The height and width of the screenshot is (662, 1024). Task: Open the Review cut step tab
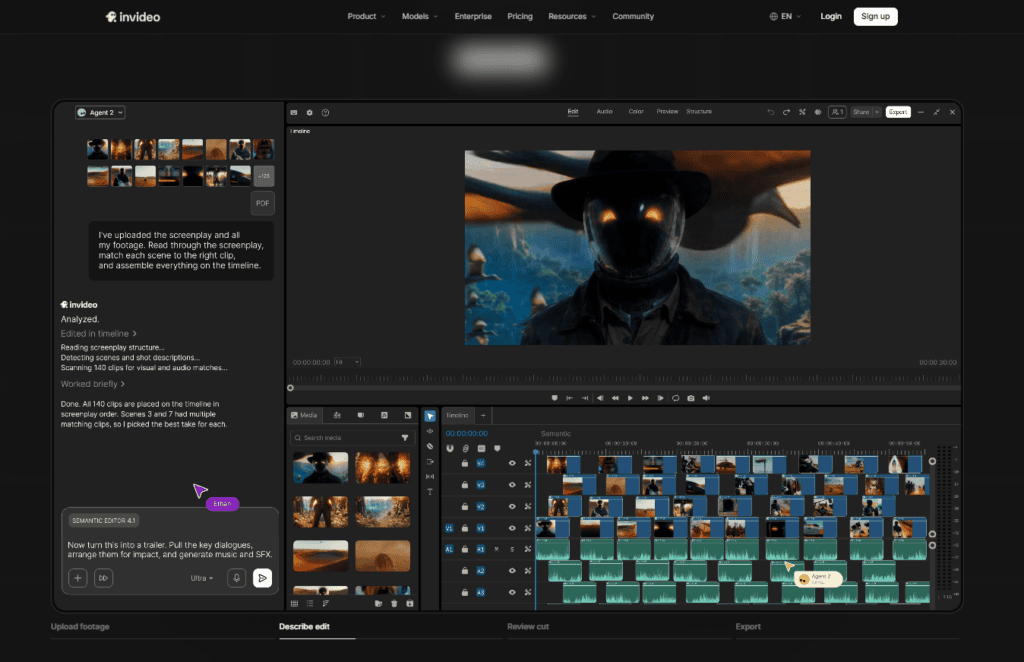[528, 627]
